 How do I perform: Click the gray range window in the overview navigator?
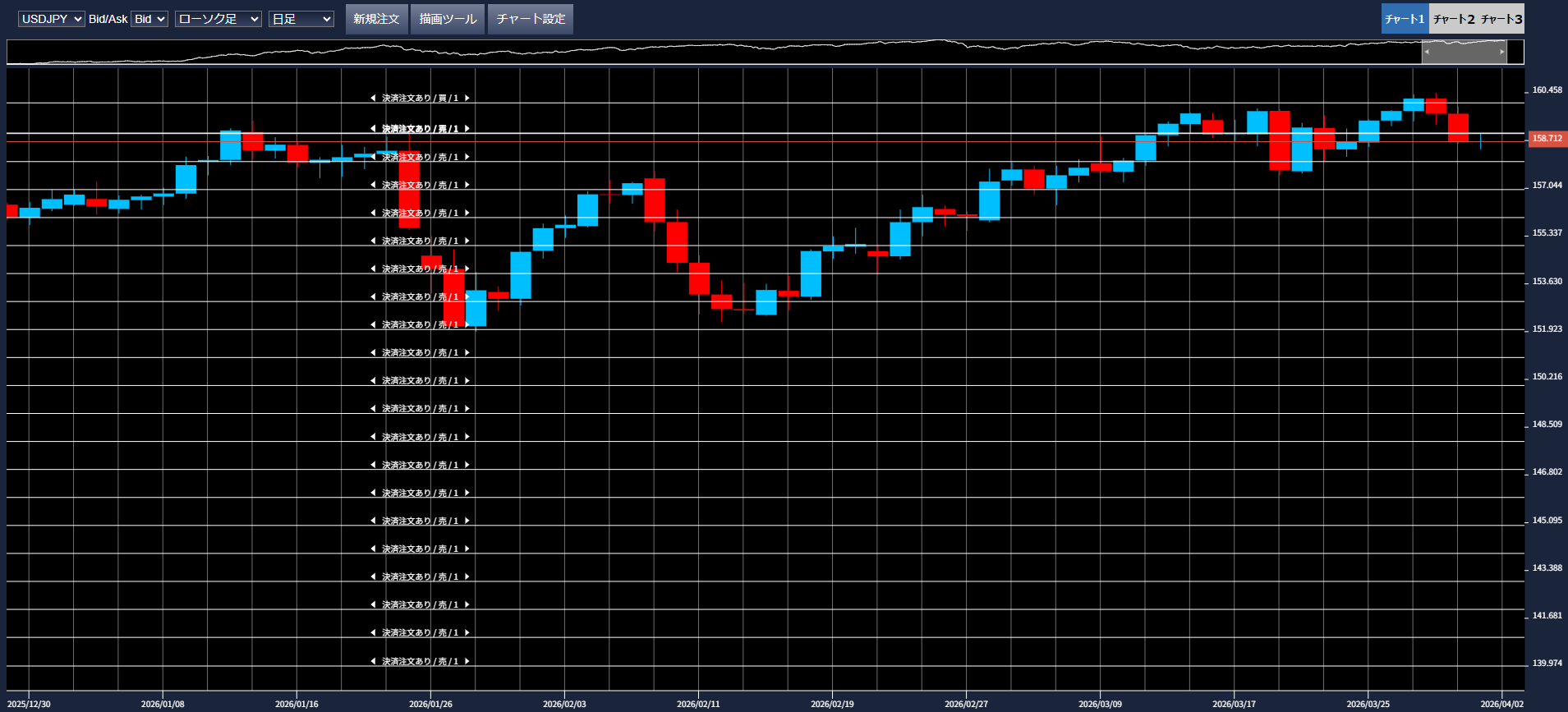tap(1465, 52)
